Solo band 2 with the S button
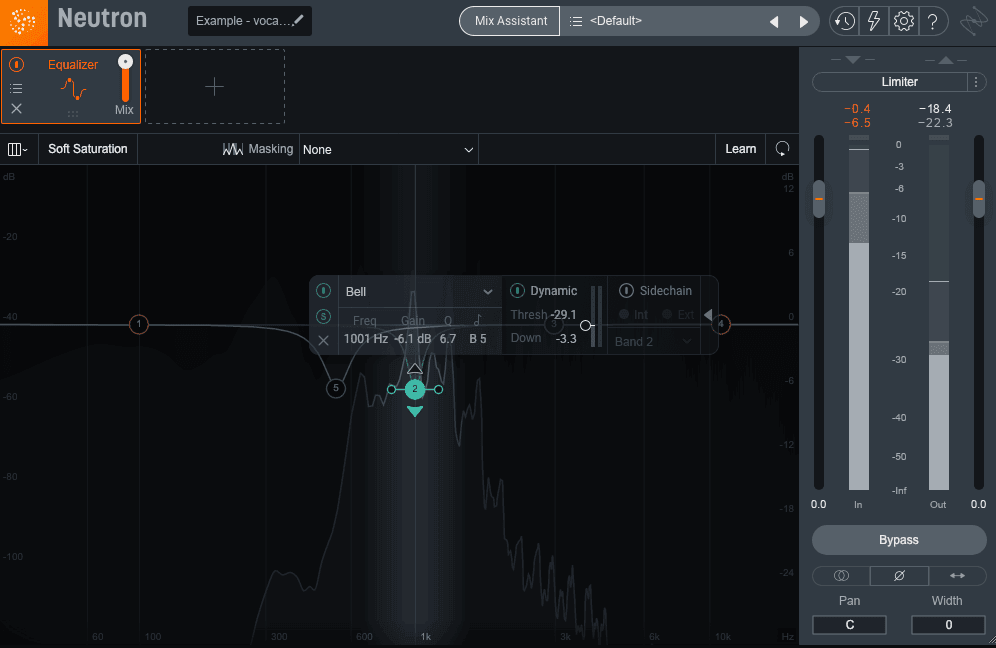 click(x=323, y=316)
